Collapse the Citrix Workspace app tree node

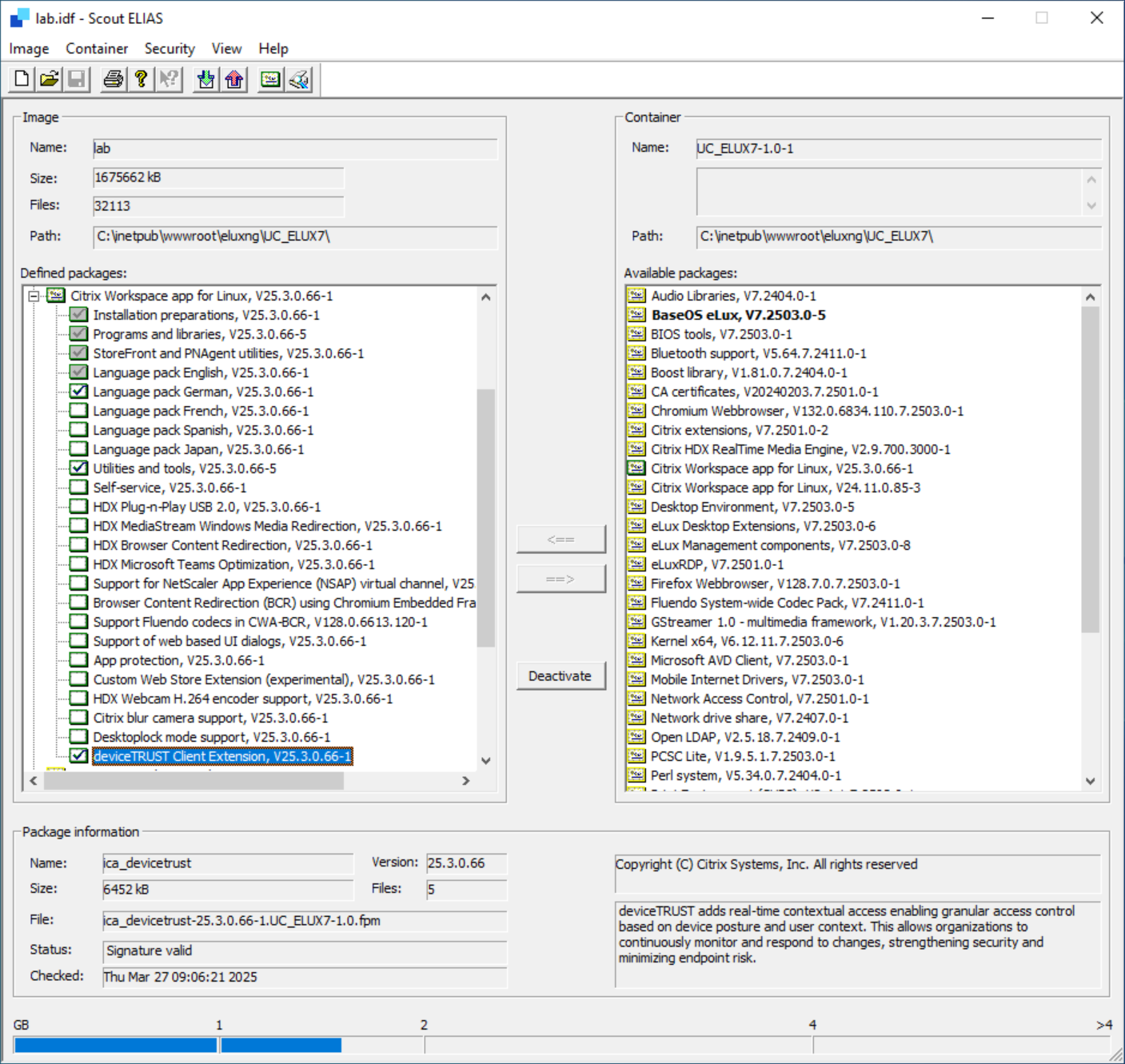[x=31, y=295]
